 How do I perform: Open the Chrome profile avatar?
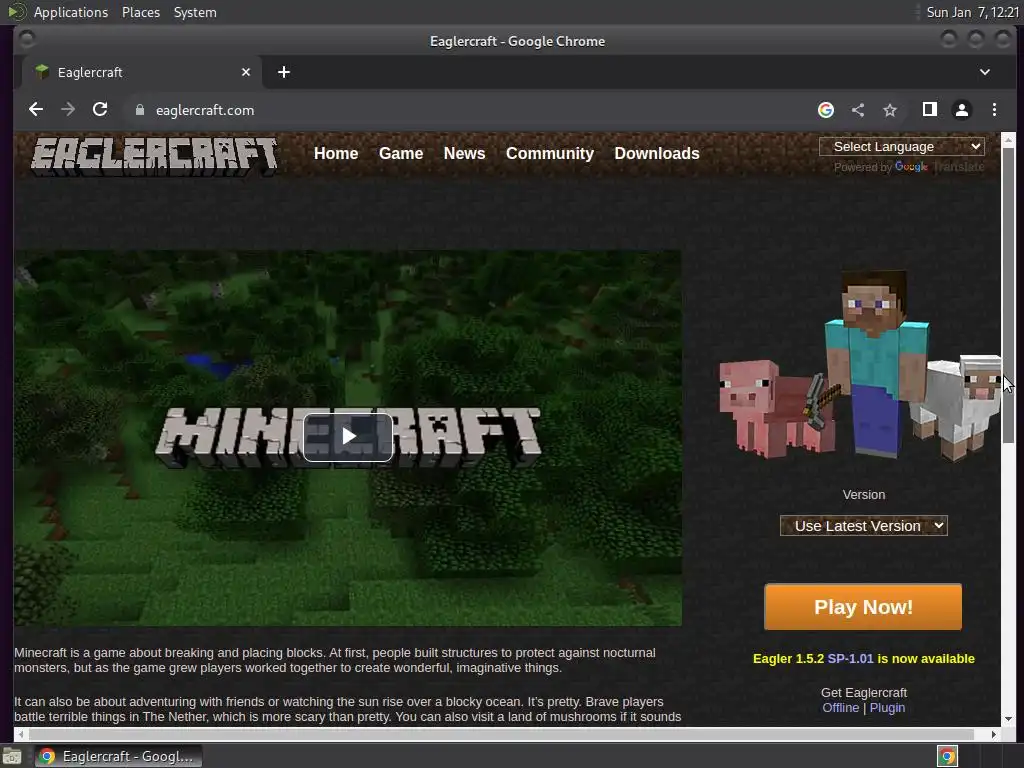pyautogui.click(x=961, y=110)
